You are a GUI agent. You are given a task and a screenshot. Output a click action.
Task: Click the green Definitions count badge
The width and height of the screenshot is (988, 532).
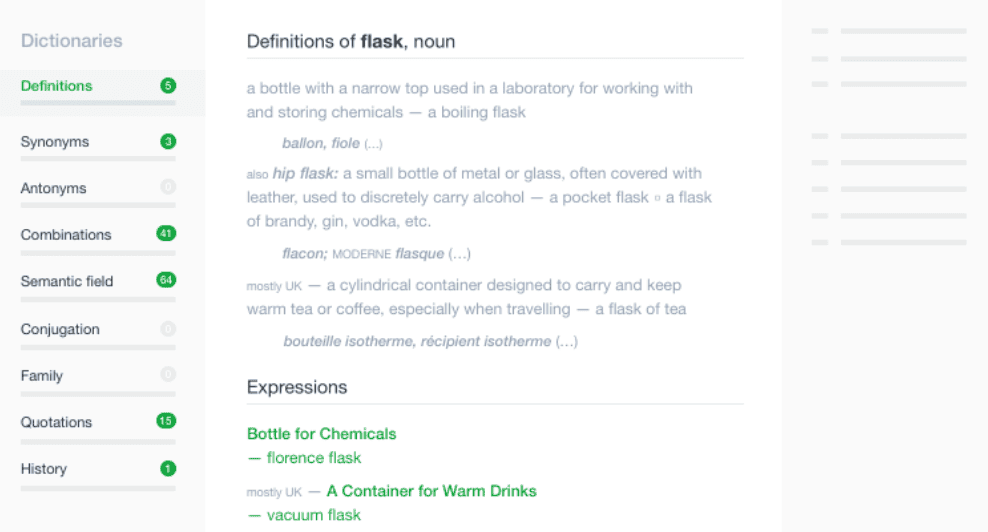(168, 86)
